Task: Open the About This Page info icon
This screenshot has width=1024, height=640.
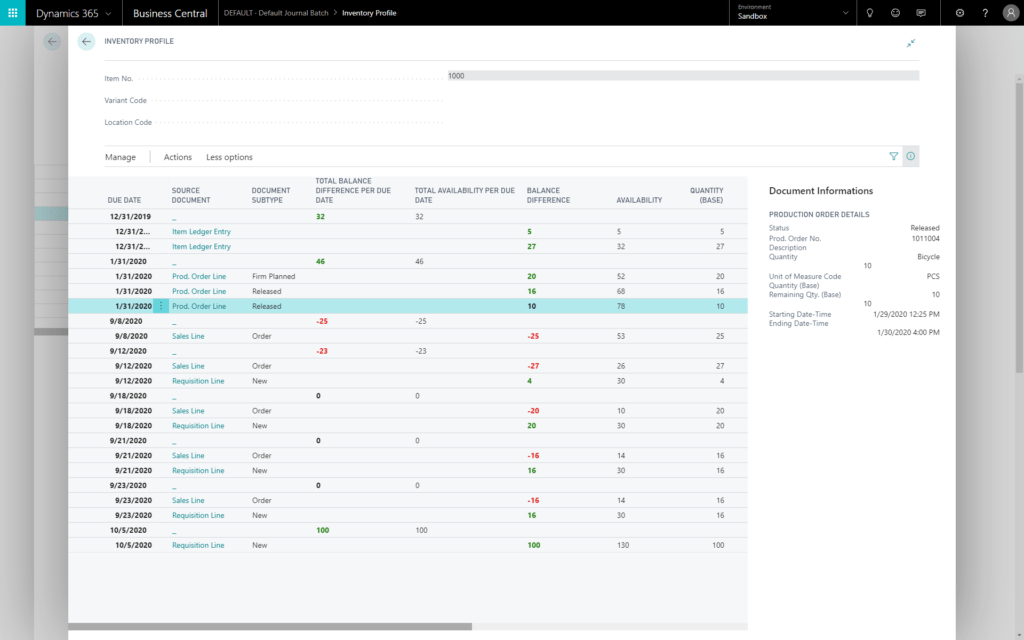Action: 910,156
